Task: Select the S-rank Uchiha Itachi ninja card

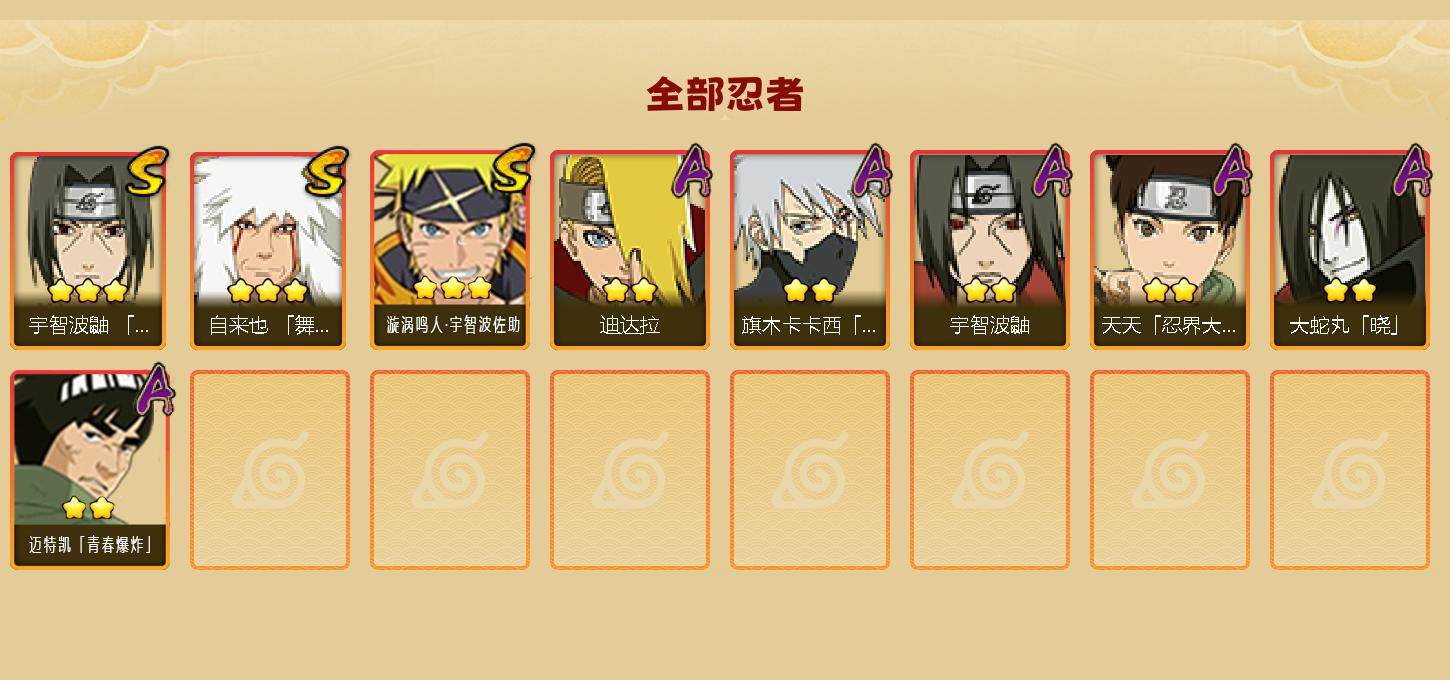Action: [x=90, y=250]
